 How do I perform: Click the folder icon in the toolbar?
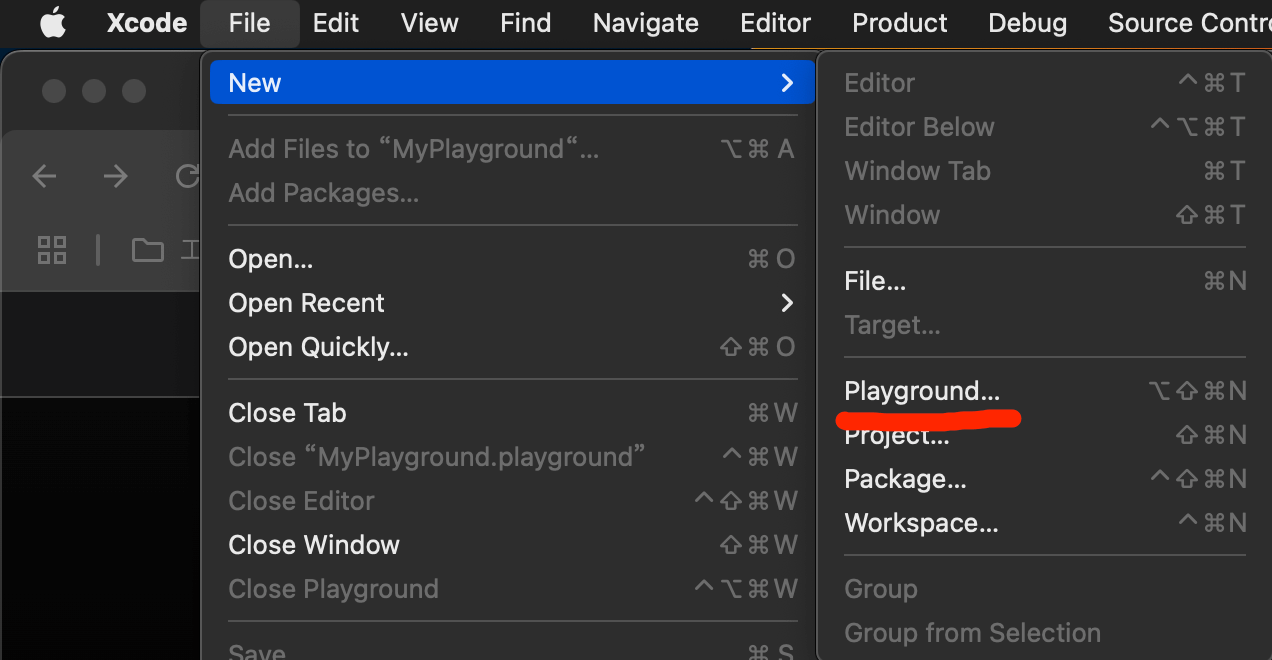click(x=147, y=250)
